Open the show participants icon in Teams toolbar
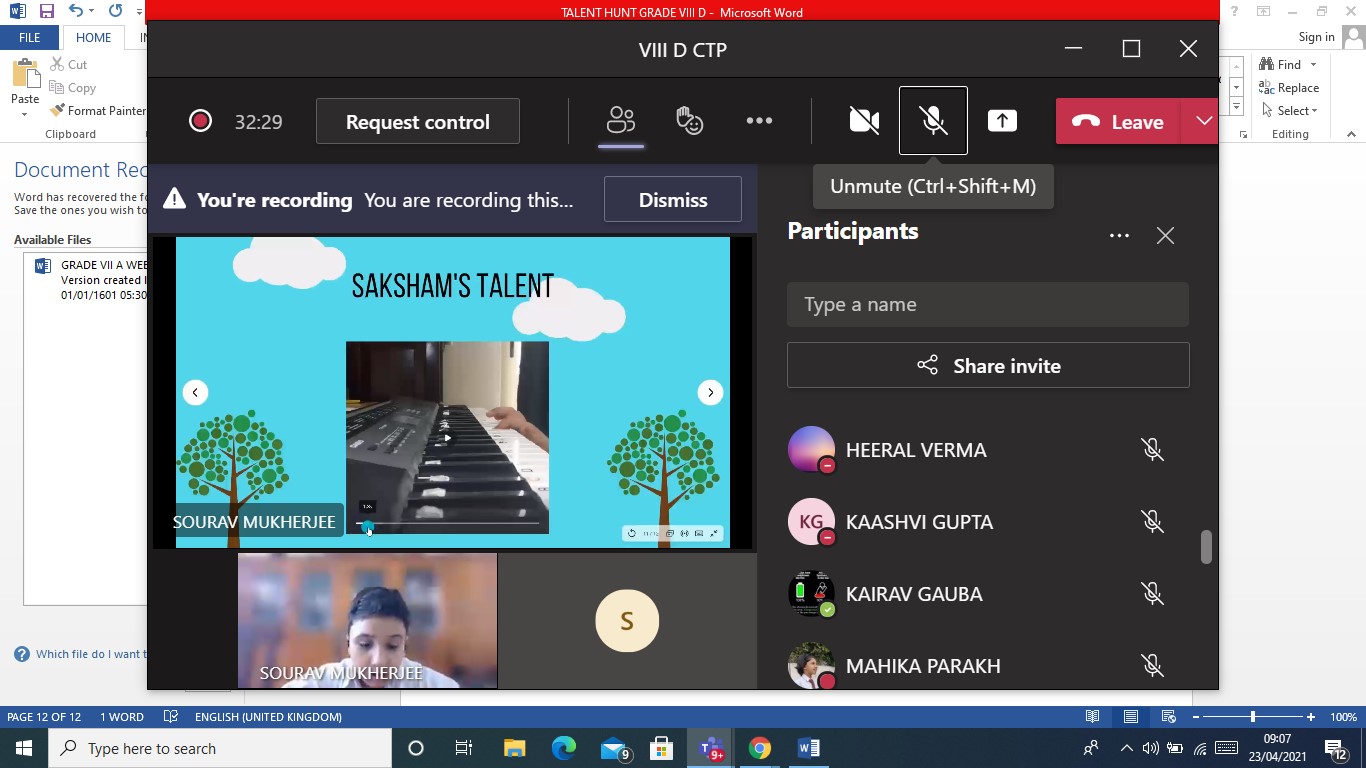The height and width of the screenshot is (768, 1366). 621,121
